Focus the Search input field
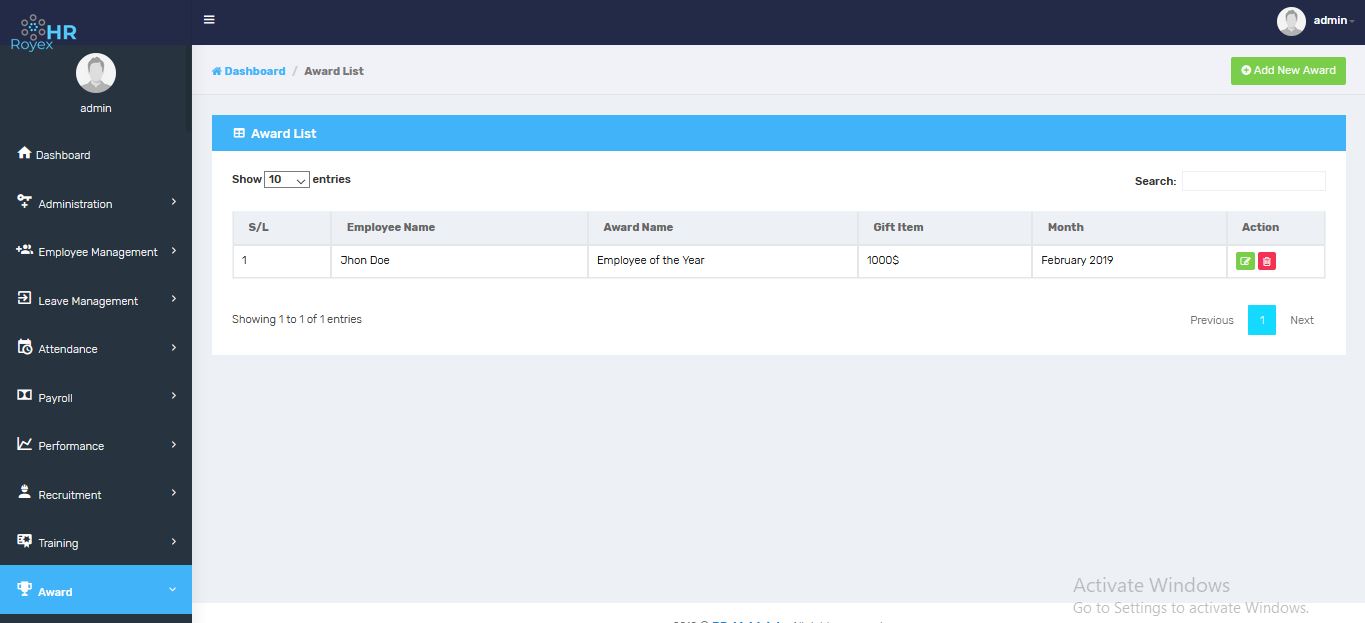Screen dimensions: 1365x623 (x=1253, y=181)
